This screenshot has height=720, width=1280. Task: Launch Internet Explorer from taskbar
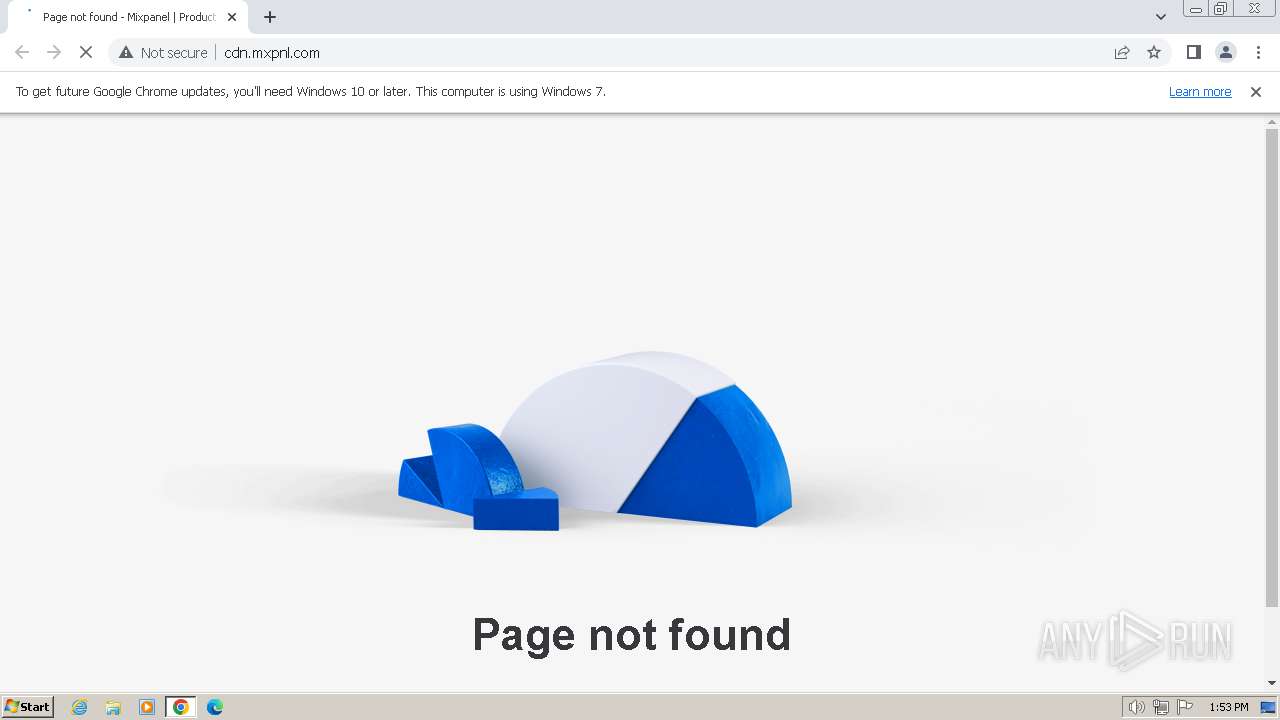(79, 707)
